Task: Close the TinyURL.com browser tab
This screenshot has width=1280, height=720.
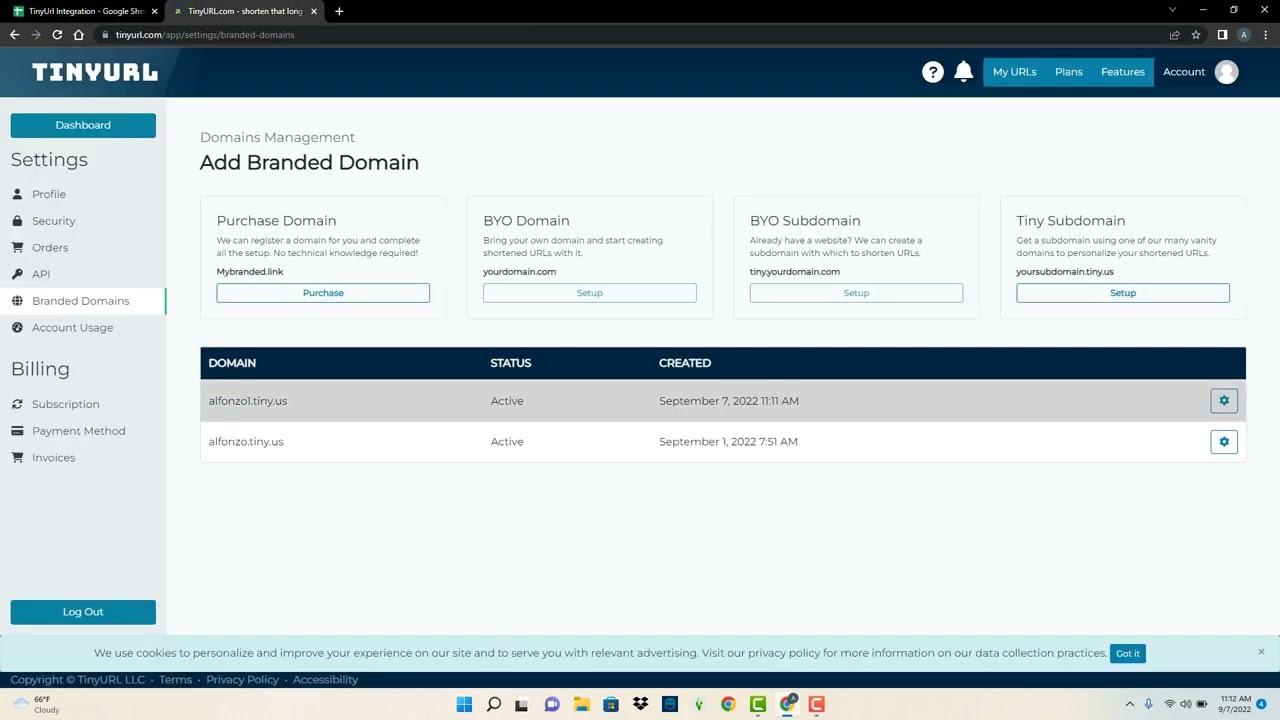Action: tap(314, 11)
